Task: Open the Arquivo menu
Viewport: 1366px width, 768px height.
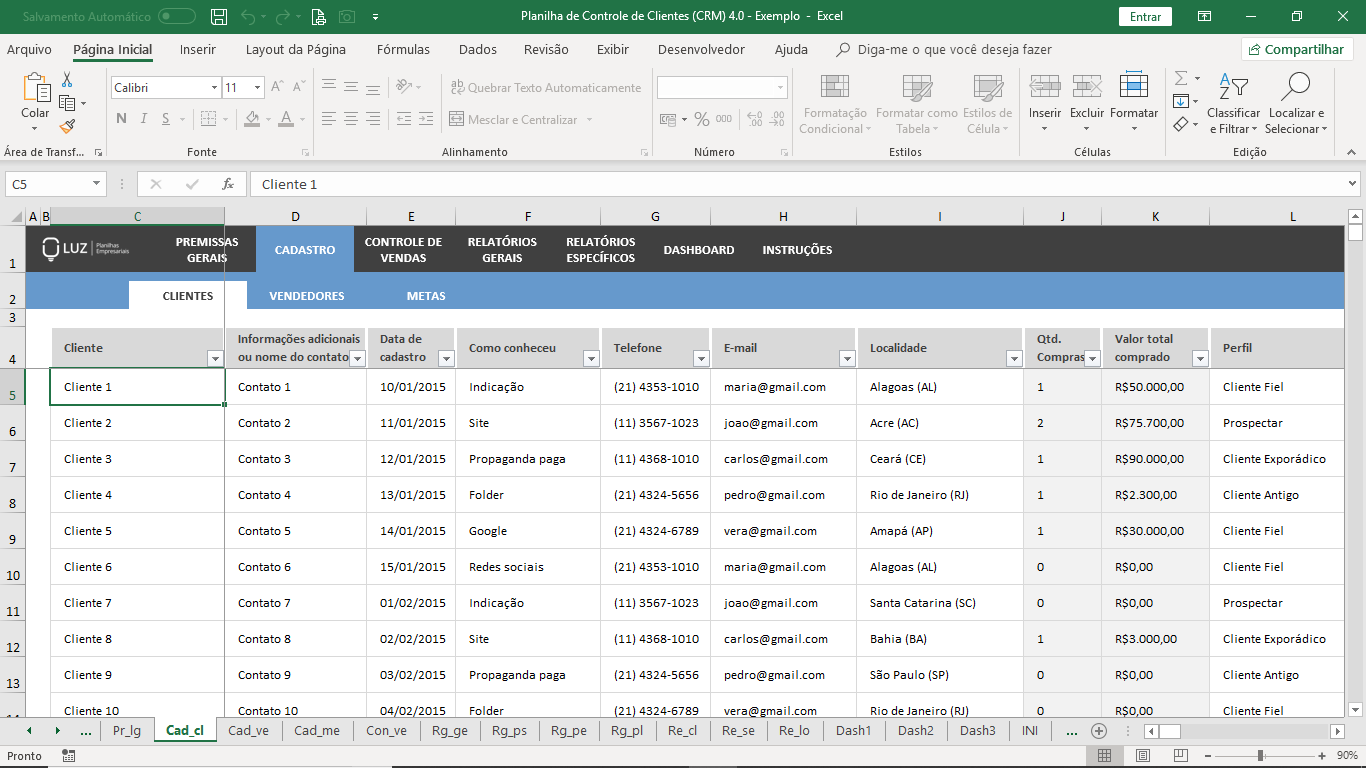Action: tap(29, 49)
